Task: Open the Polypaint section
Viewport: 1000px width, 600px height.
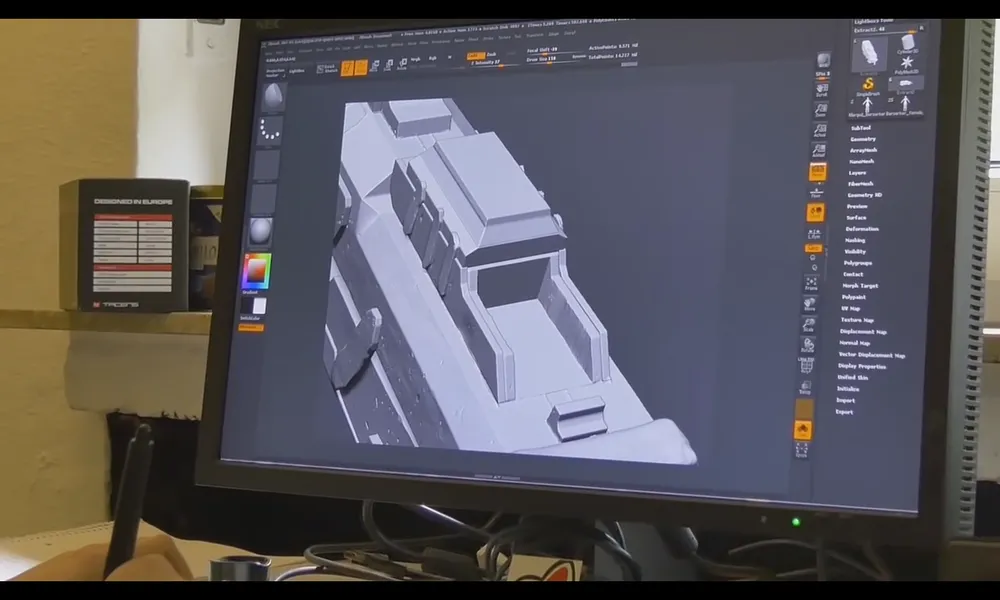Action: (853, 297)
